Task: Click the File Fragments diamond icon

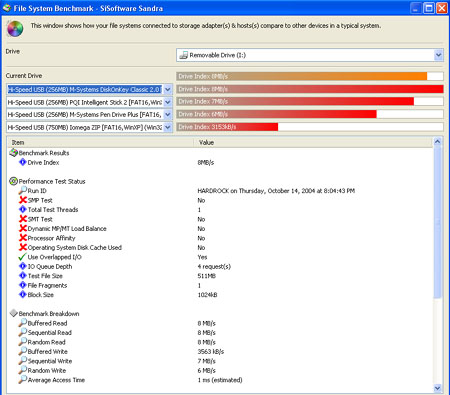Action: click(x=22, y=285)
